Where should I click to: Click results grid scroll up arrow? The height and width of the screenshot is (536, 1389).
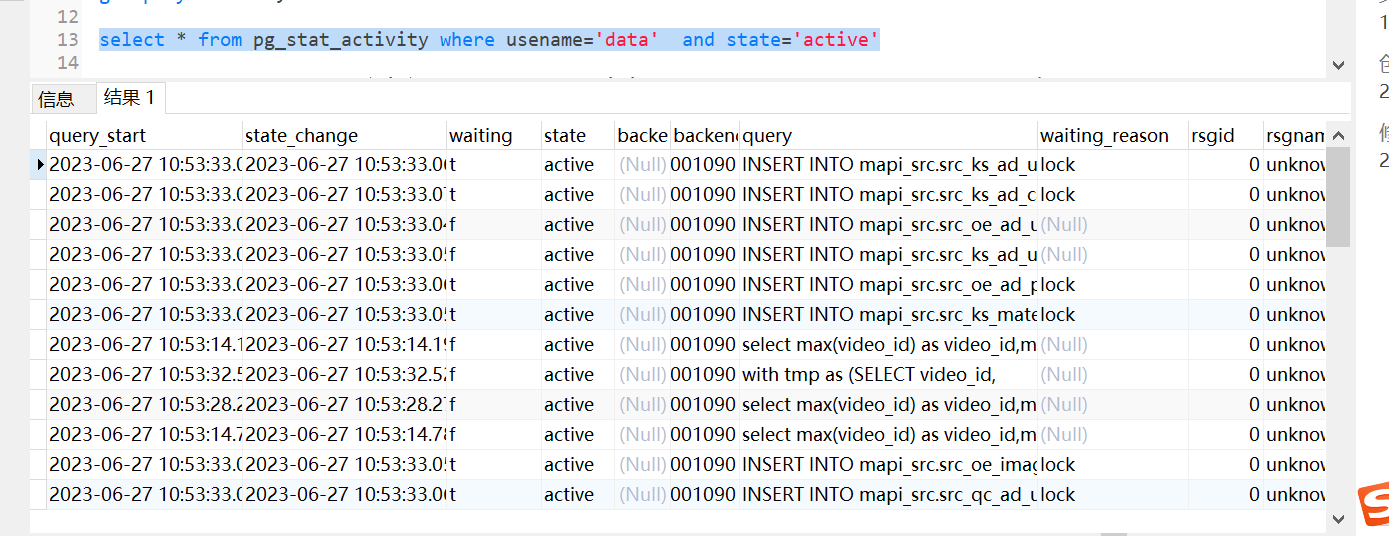tap(1339, 134)
